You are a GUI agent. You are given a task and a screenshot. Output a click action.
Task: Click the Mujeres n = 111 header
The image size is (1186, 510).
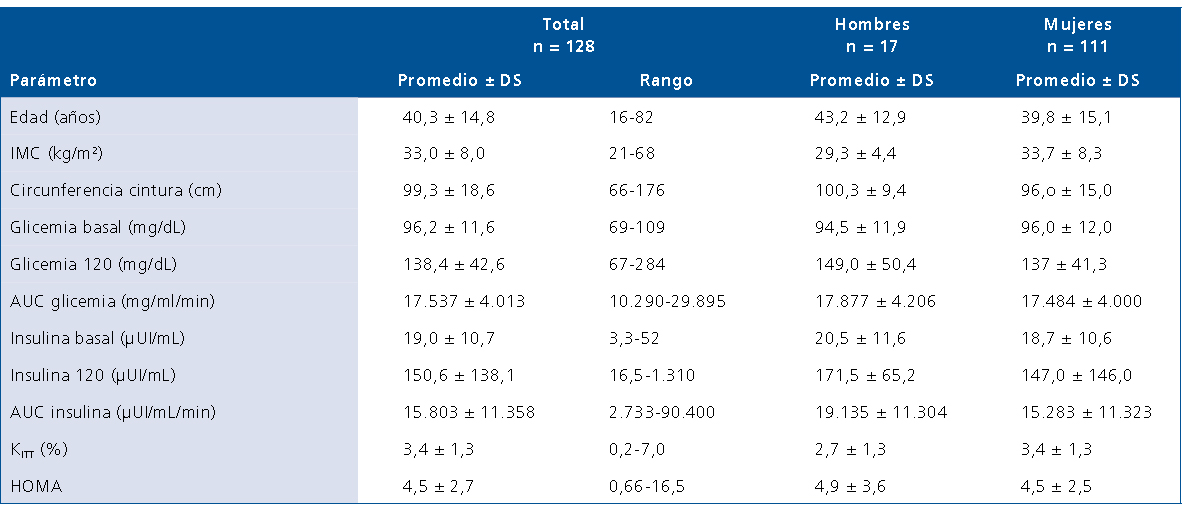1077,35
